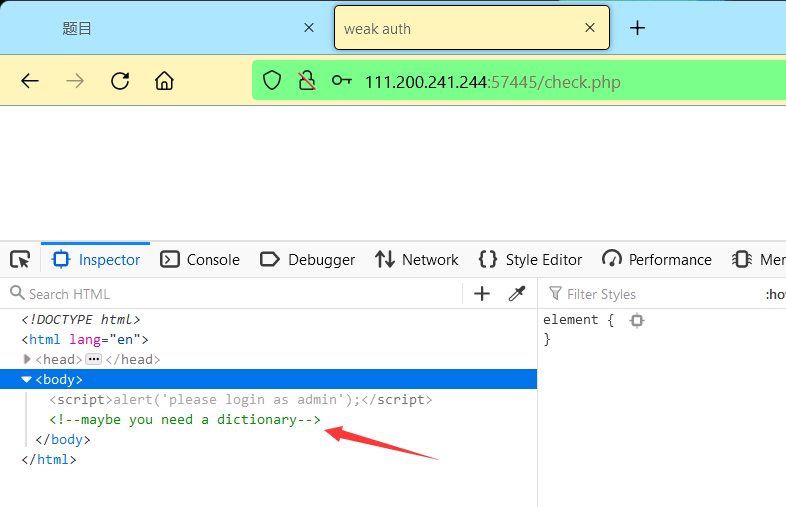The image size is (786, 507).
Task: Switch to the Inspector panel
Action: pos(96,260)
